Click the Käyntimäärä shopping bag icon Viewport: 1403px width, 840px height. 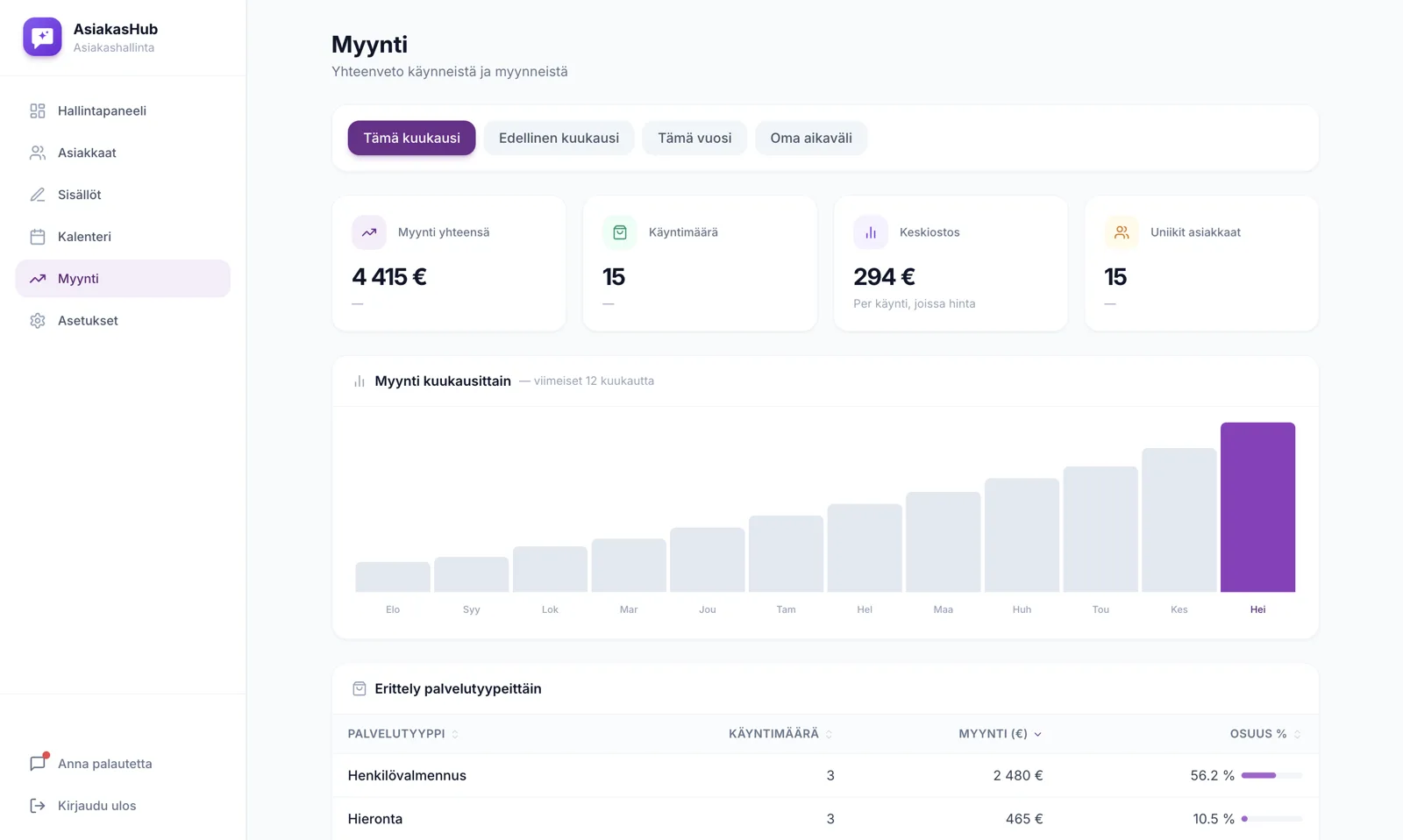620,232
